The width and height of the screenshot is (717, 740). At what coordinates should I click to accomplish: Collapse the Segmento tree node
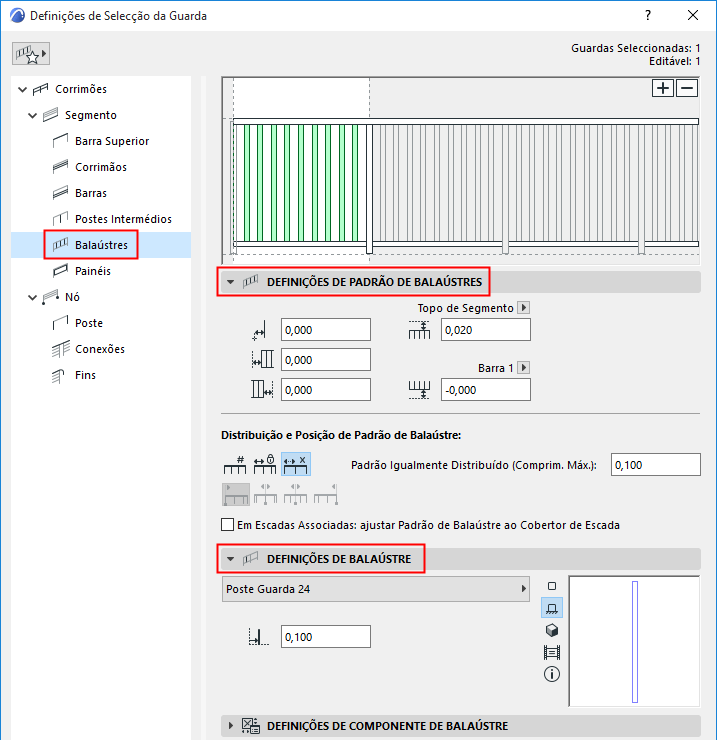coord(33,115)
